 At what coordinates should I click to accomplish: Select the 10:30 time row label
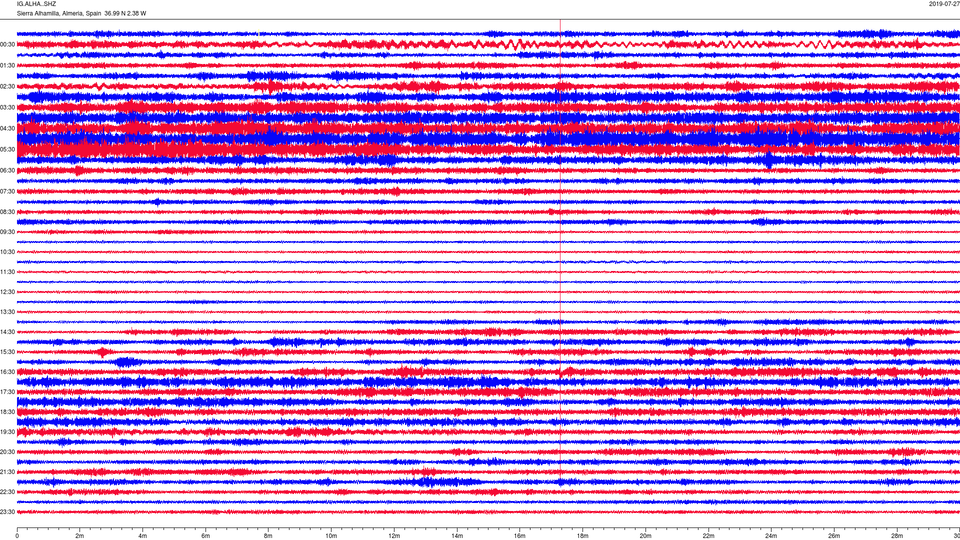[x=7, y=252]
